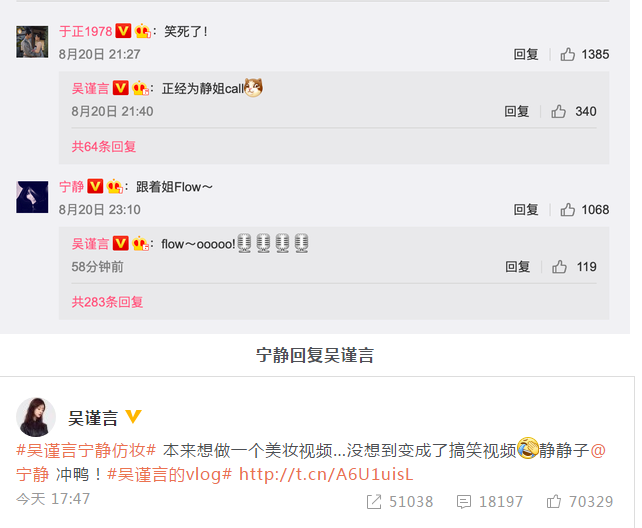Click the yellow V badge beside 吴谨言 post name
The width and height of the screenshot is (642, 528).
click(x=133, y=416)
